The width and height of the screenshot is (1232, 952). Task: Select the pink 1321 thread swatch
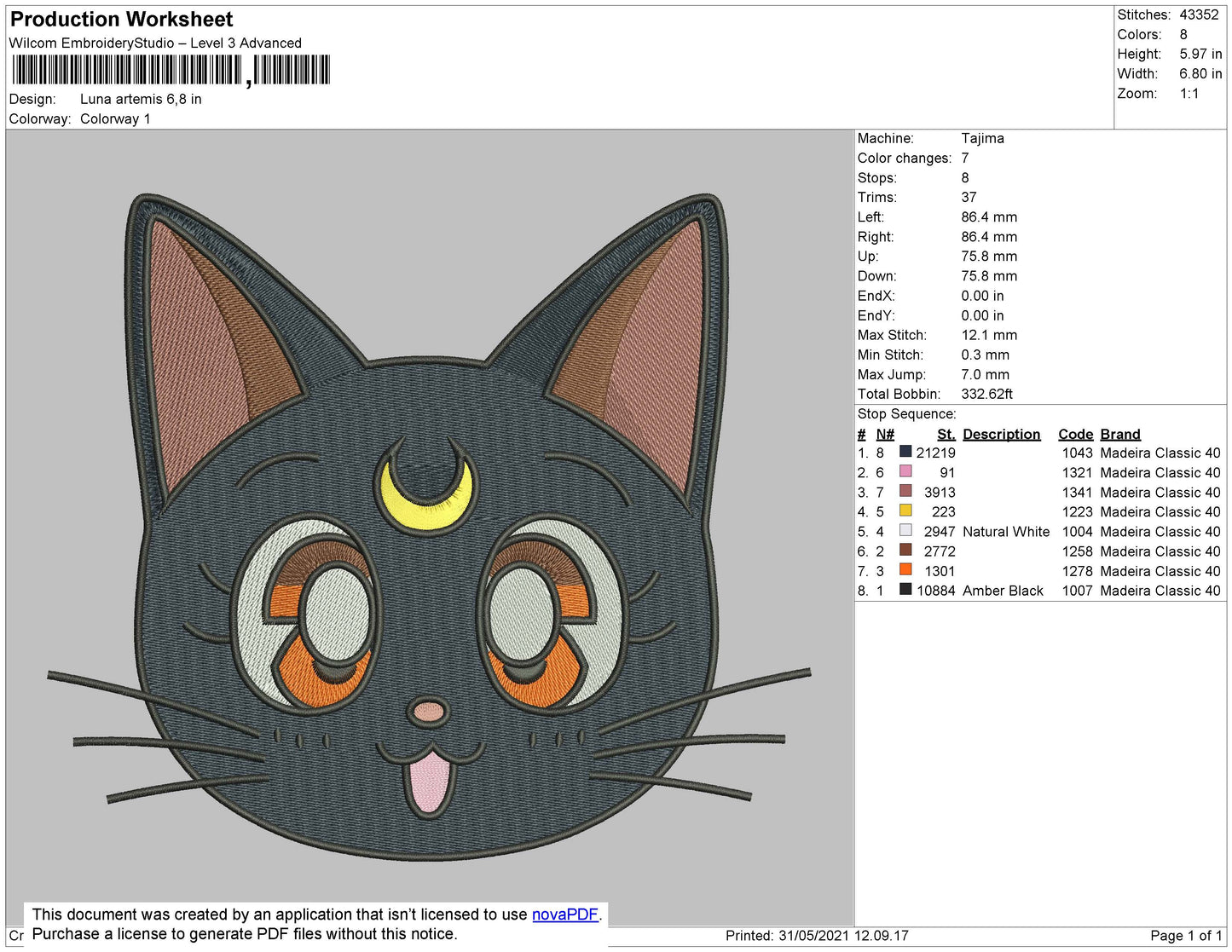905,471
